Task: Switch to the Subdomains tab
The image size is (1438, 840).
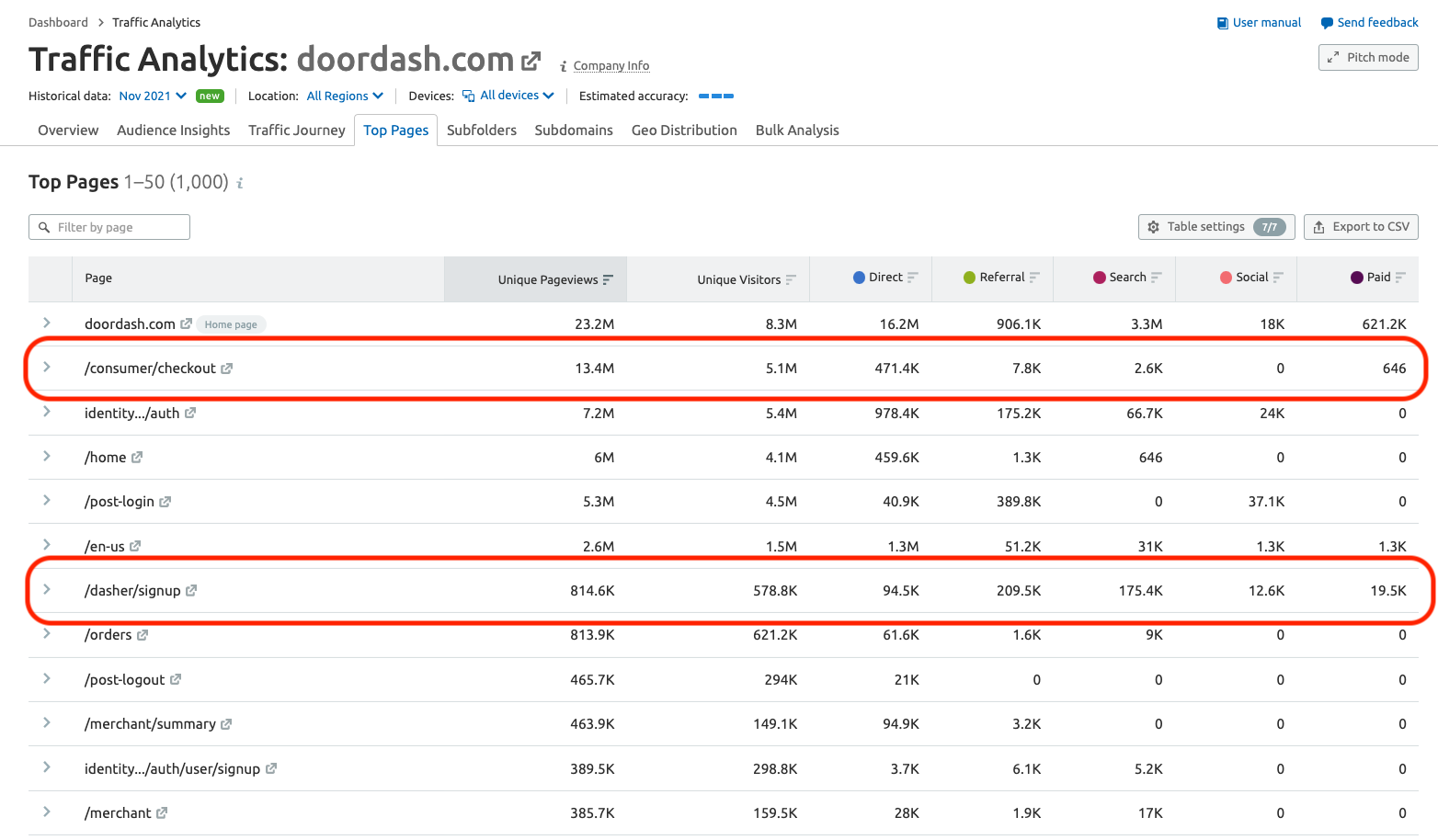Action: point(574,131)
